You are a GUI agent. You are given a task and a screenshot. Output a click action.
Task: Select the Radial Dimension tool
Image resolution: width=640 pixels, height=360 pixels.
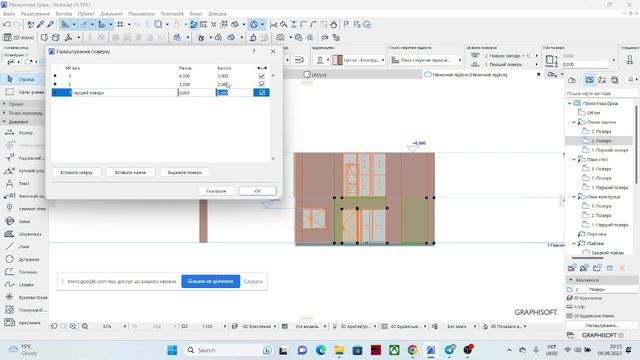[x=22, y=158]
